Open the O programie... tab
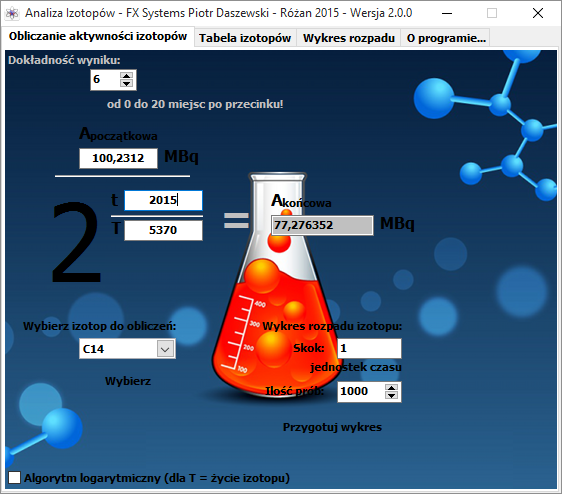The height and width of the screenshot is (494, 562). pyautogui.click(x=446, y=38)
